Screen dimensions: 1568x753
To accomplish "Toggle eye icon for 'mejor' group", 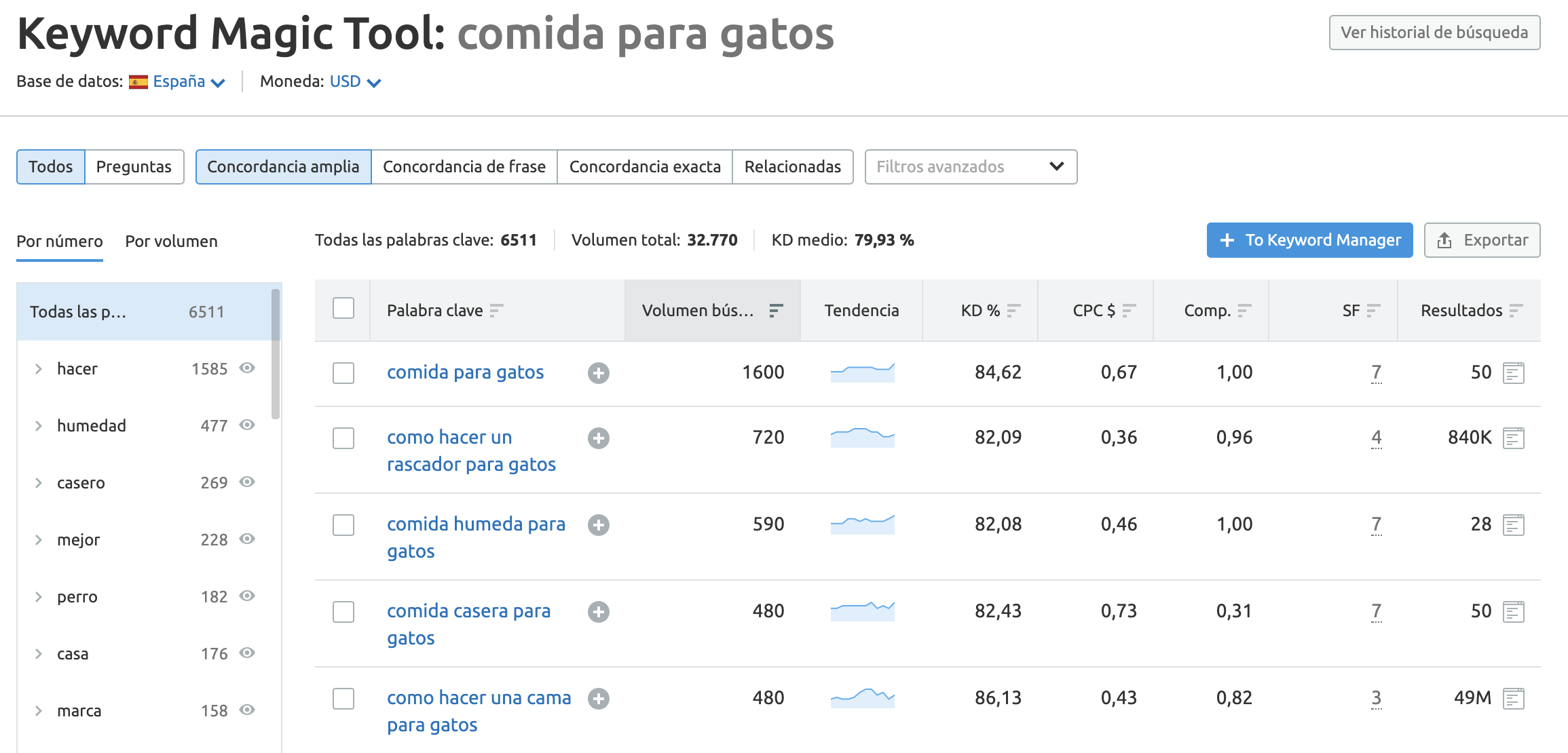I will coord(247,539).
